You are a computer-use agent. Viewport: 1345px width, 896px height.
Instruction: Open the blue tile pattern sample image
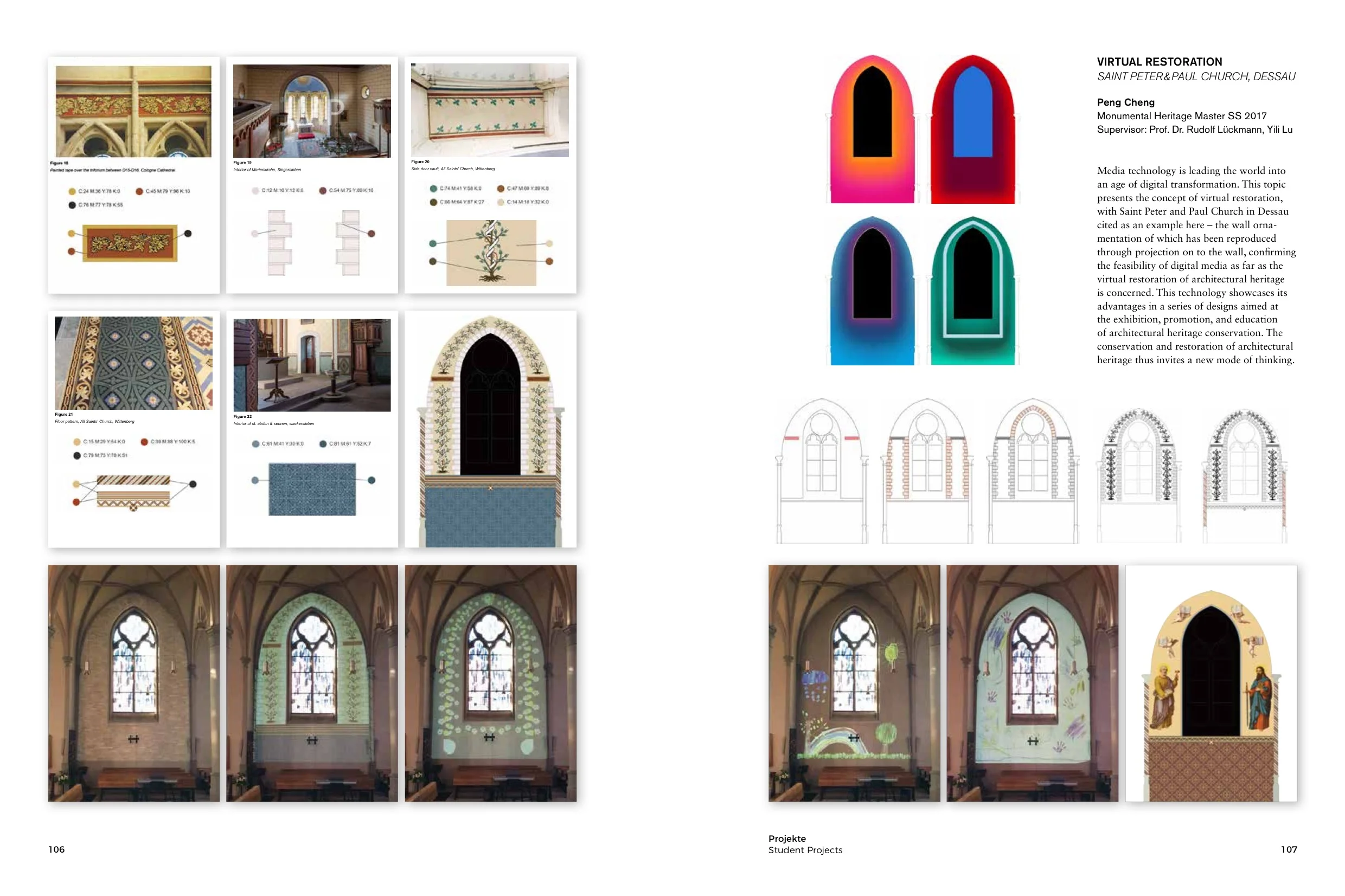pos(312,489)
